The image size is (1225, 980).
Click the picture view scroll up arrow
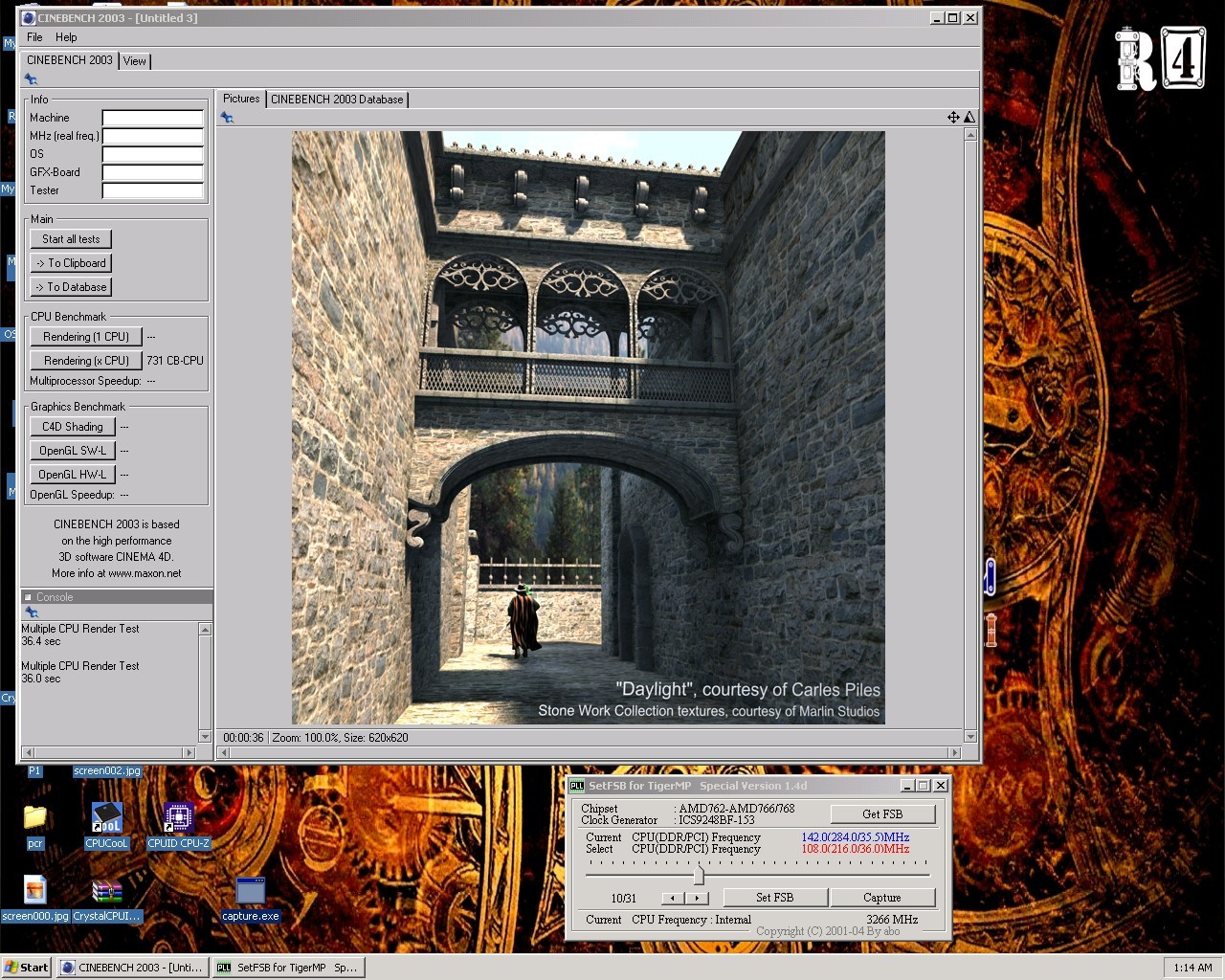pyautogui.click(x=970, y=135)
